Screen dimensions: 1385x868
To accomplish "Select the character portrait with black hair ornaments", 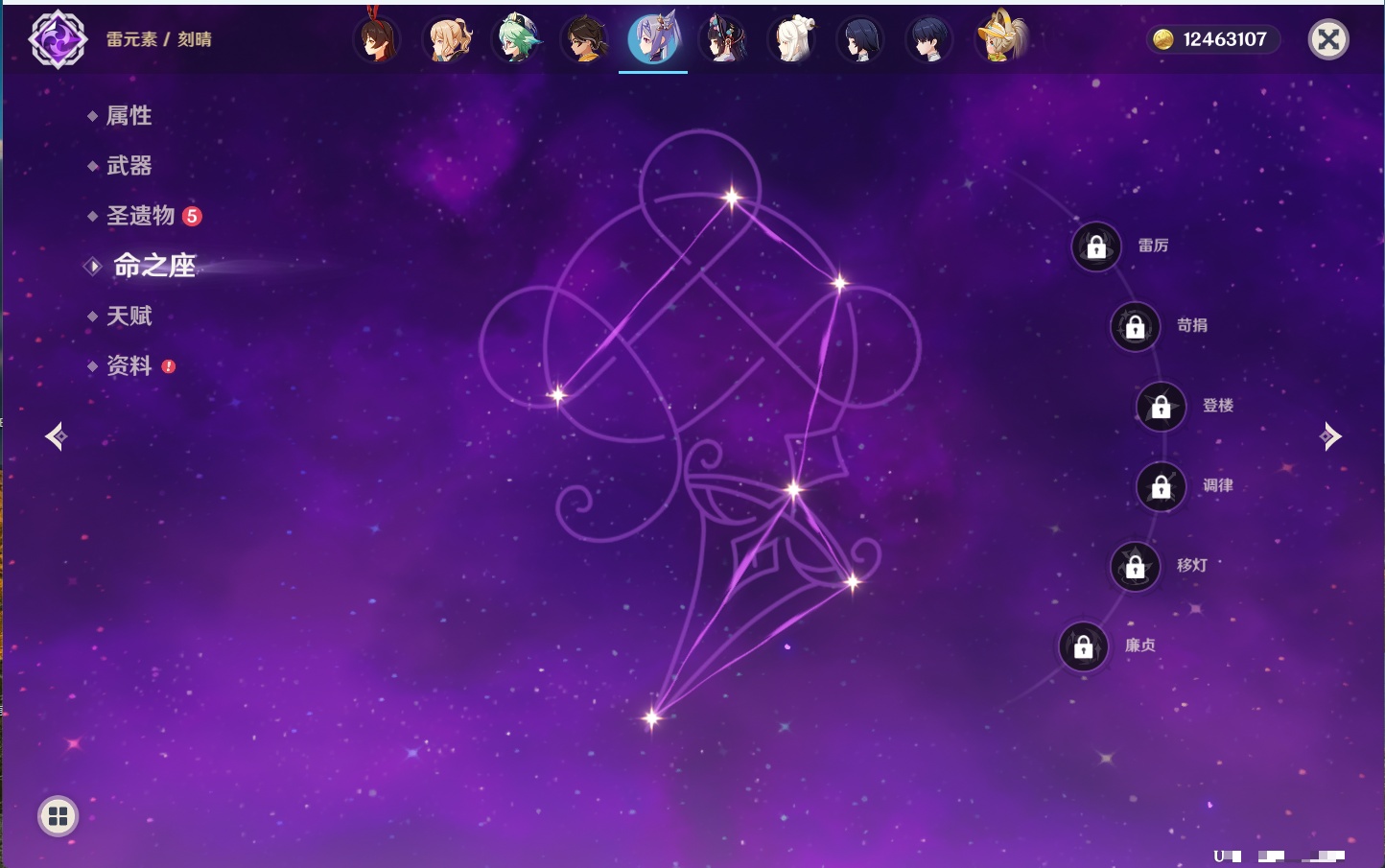I will (723, 38).
